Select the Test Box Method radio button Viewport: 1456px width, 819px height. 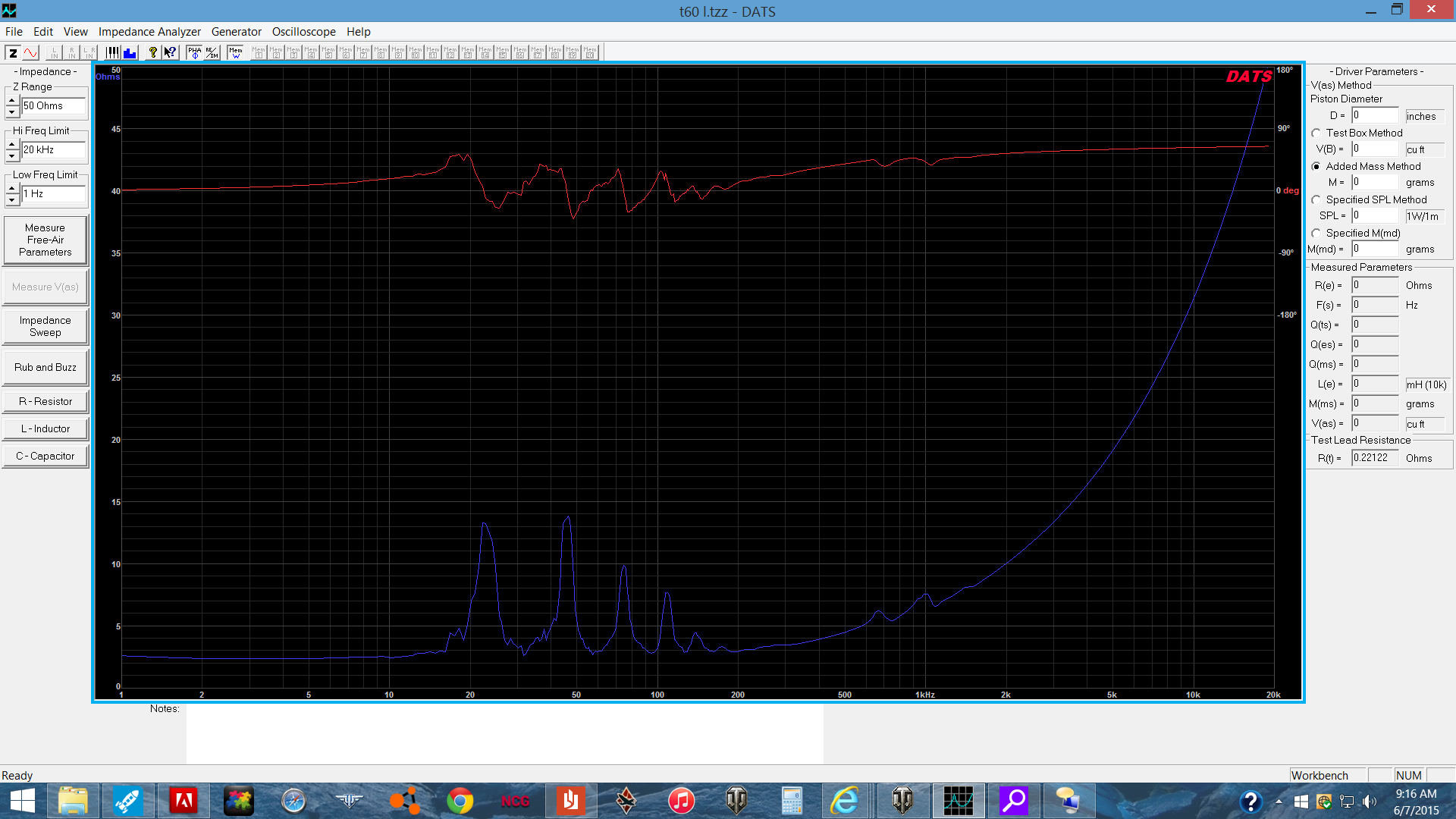click(1316, 133)
